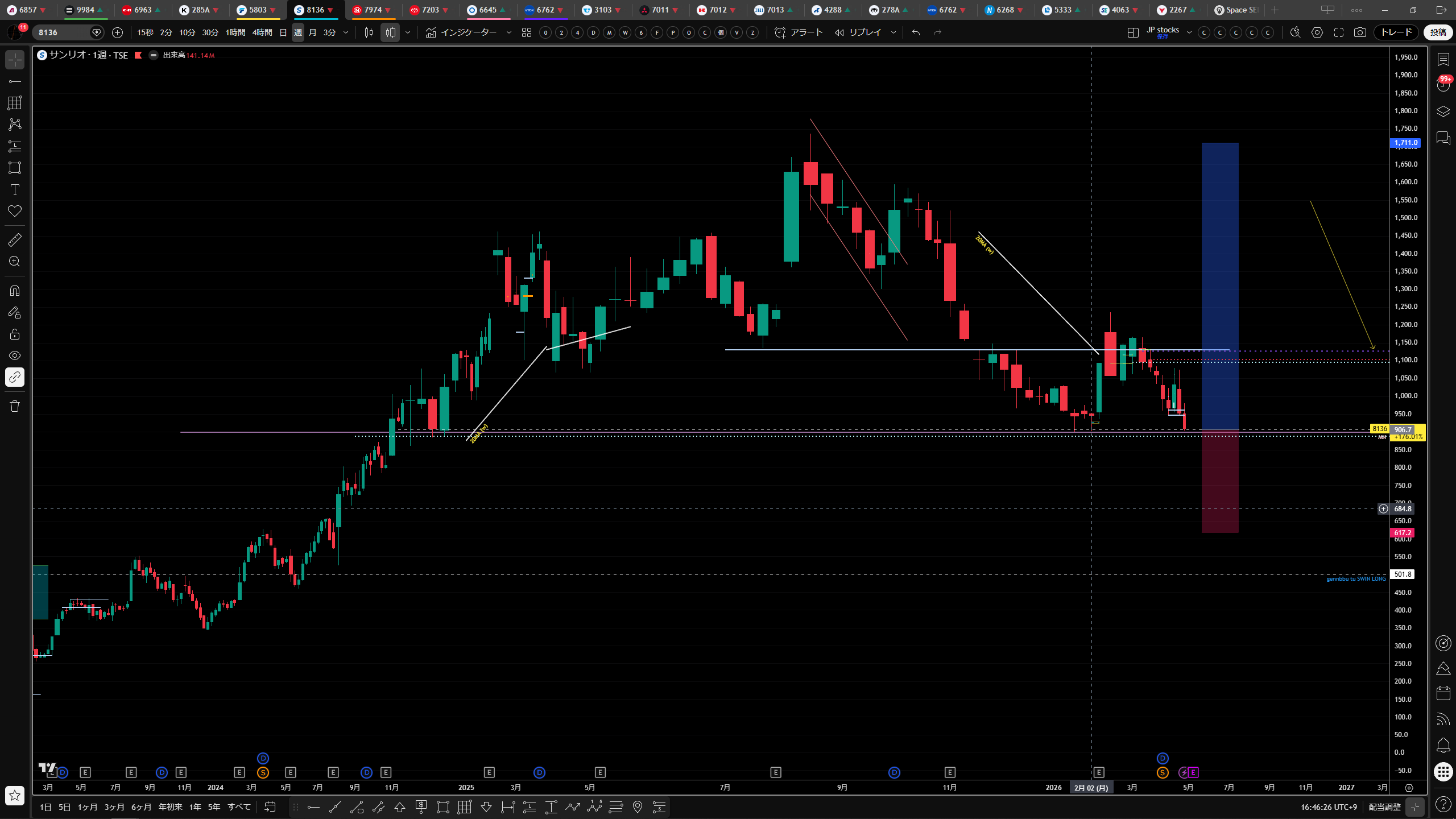1456x819 pixels.
Task: Create an アラート alert
Action: [x=799, y=32]
